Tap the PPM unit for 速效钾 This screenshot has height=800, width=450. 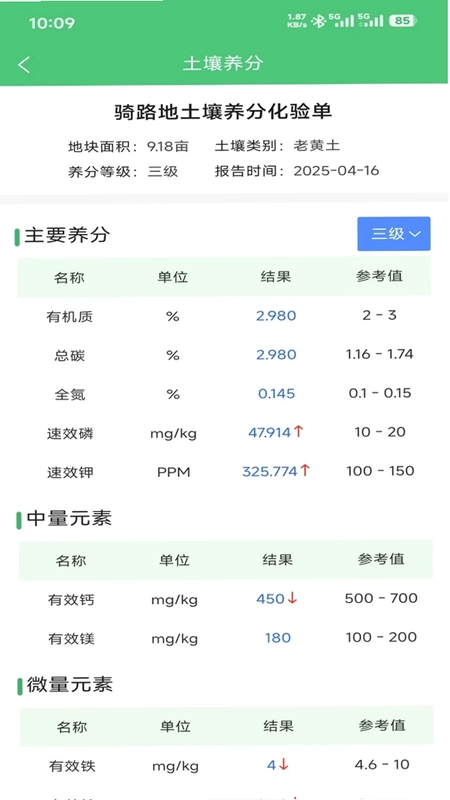pyautogui.click(x=173, y=472)
